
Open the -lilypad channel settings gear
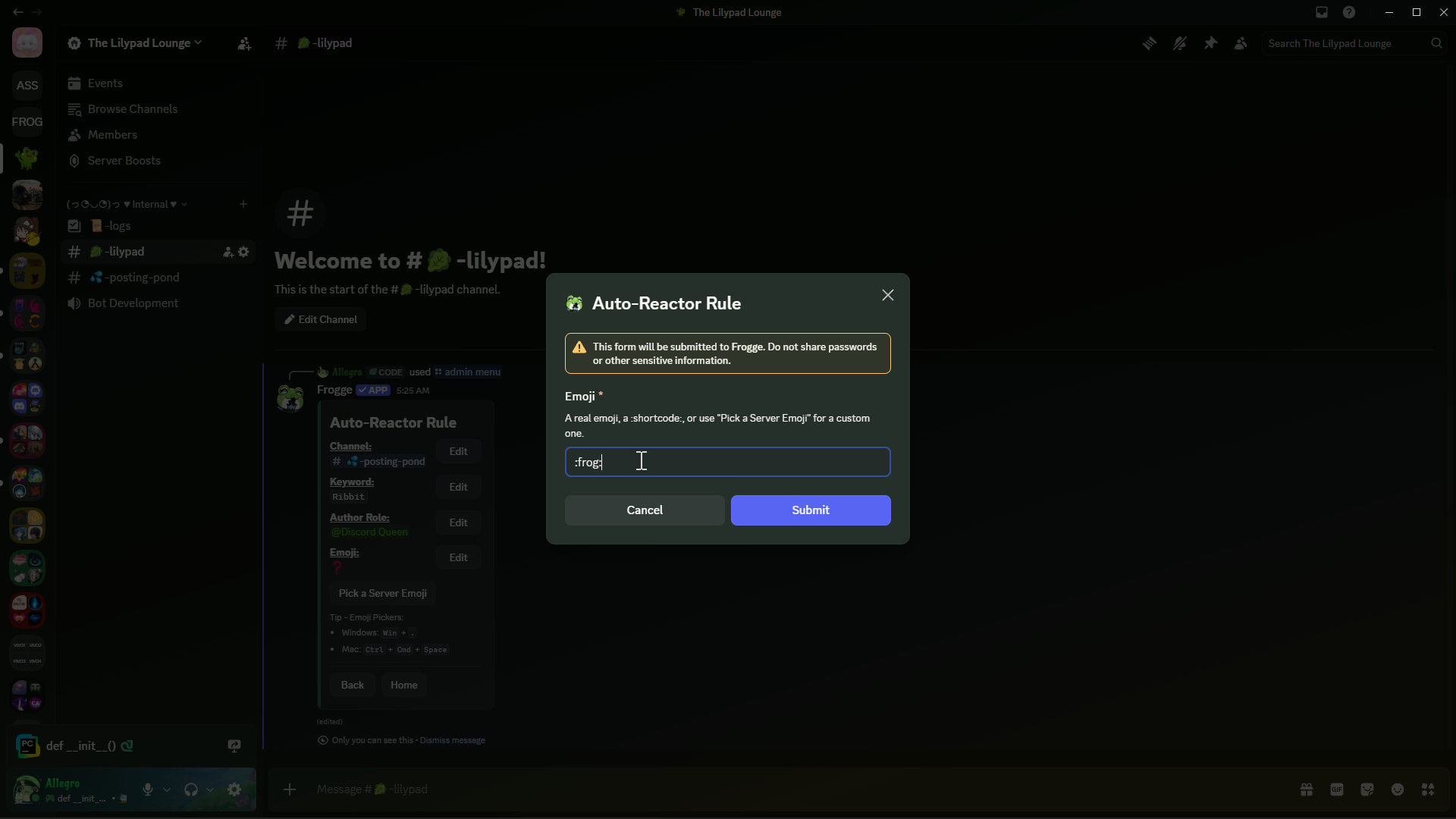[243, 252]
